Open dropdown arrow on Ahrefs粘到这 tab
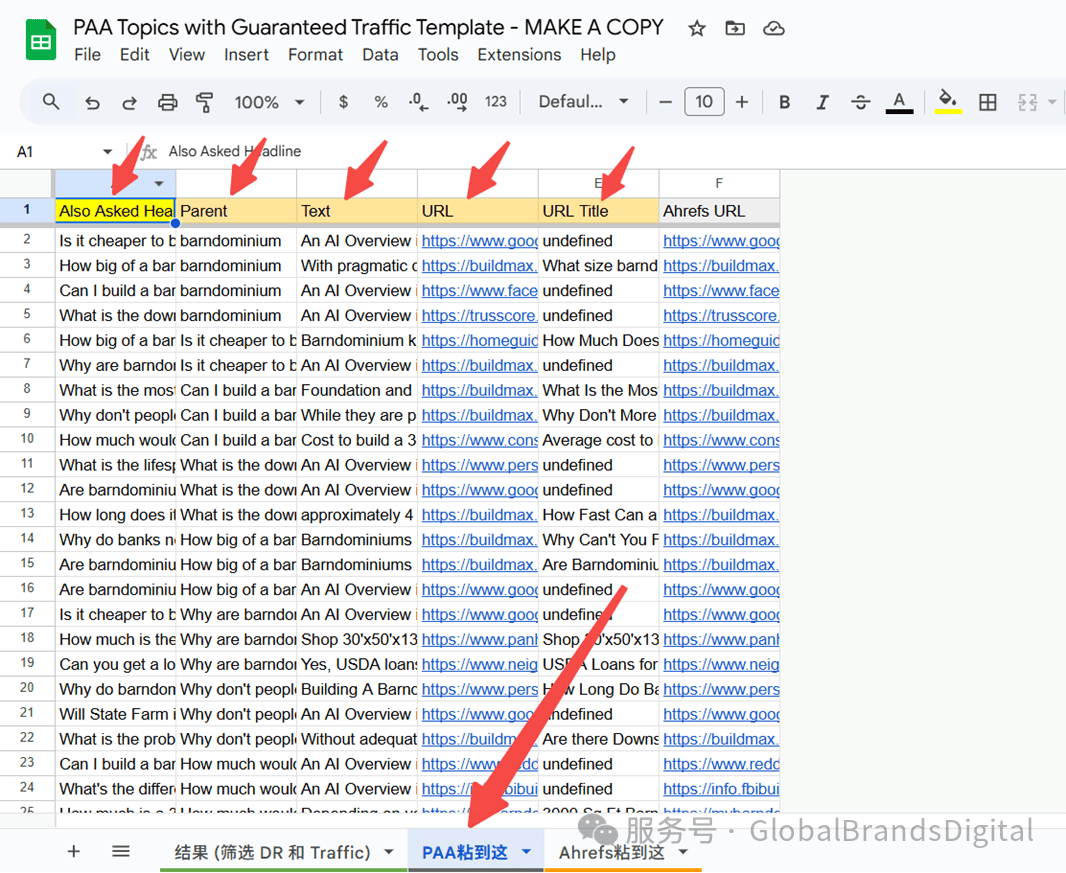The image size is (1066, 873). pyautogui.click(x=683, y=852)
